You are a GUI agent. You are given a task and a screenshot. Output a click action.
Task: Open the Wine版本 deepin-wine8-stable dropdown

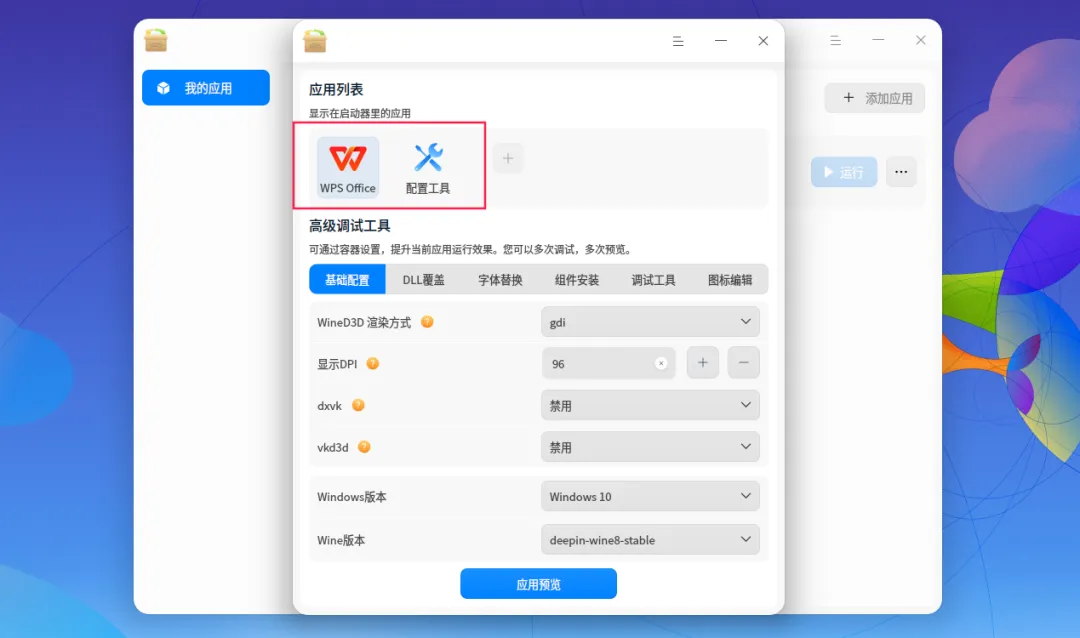coord(650,539)
